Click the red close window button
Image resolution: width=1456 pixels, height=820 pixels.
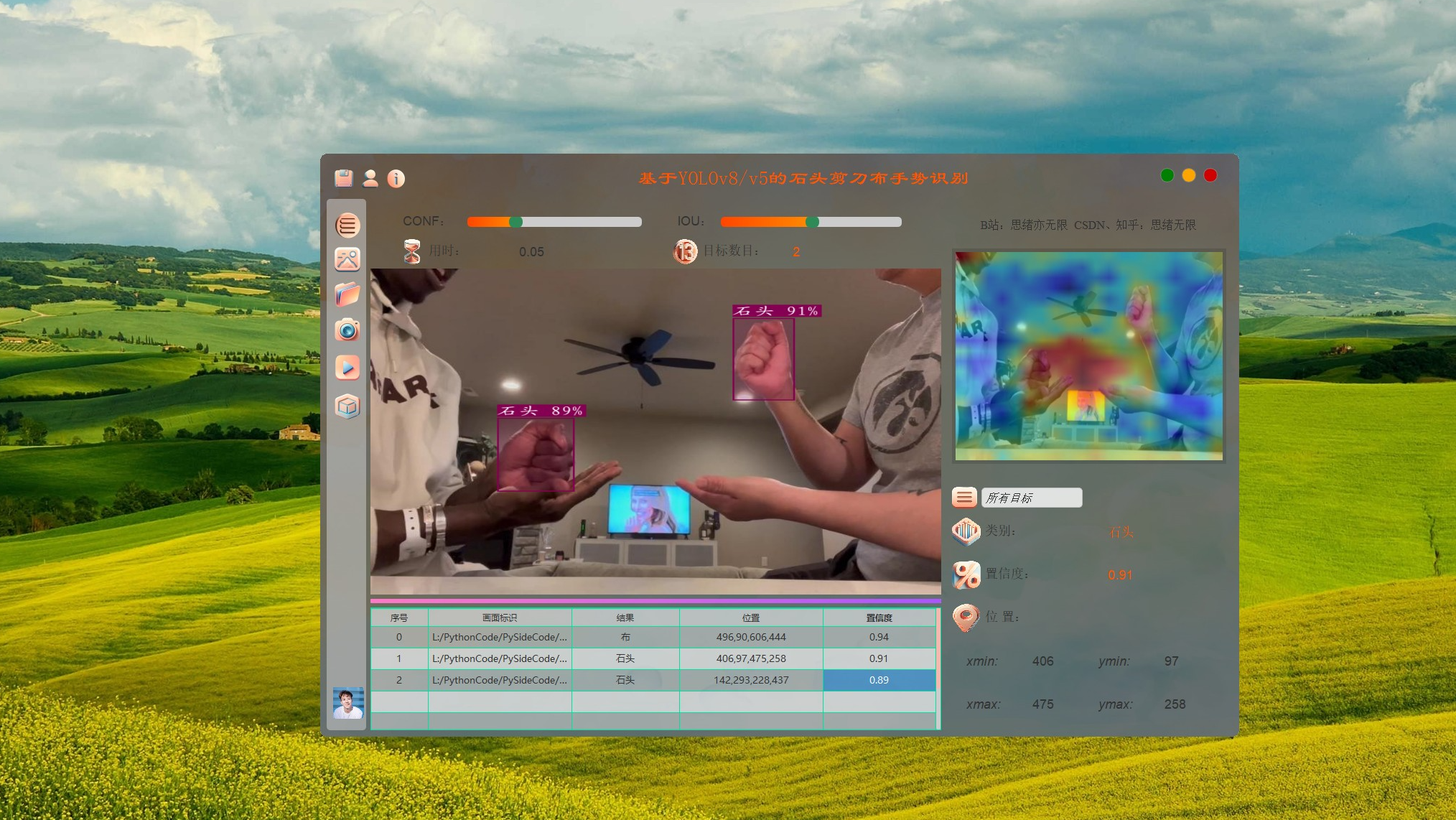(1210, 175)
